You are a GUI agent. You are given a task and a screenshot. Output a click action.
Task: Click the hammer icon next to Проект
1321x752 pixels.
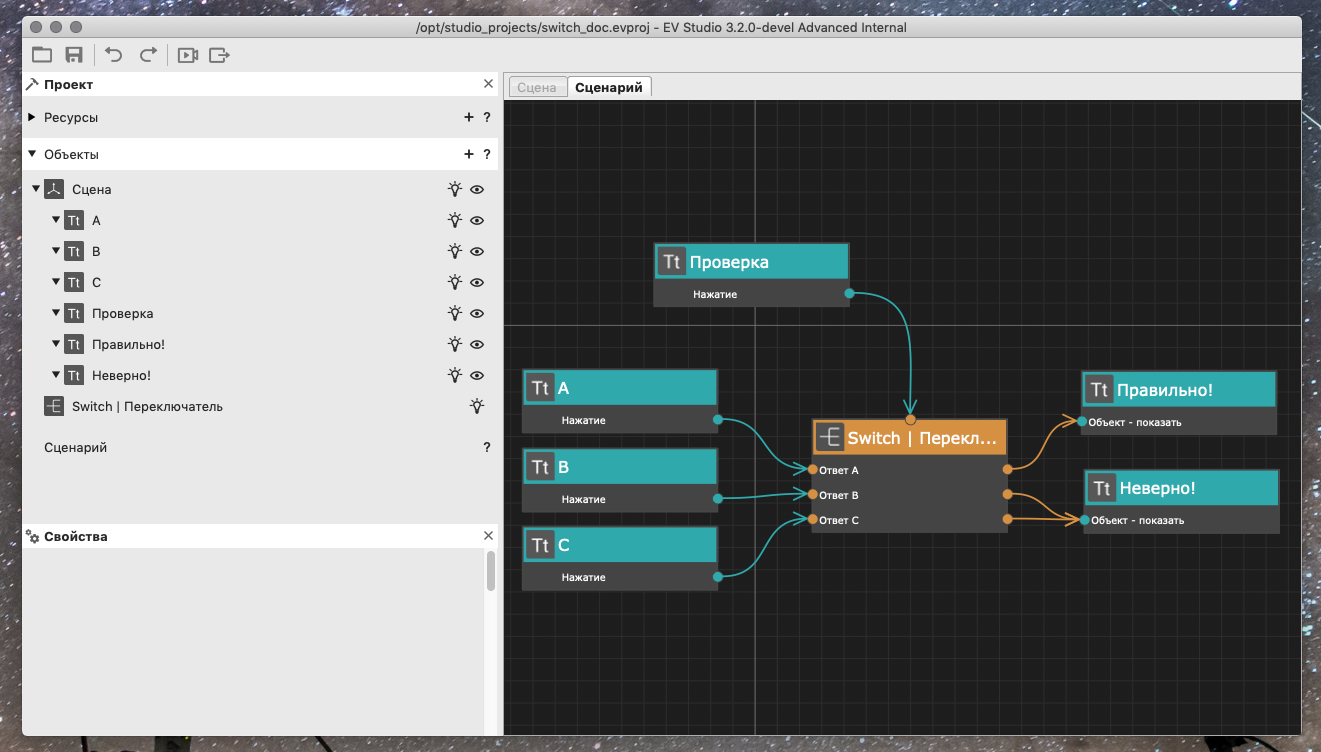pyautogui.click(x=31, y=84)
